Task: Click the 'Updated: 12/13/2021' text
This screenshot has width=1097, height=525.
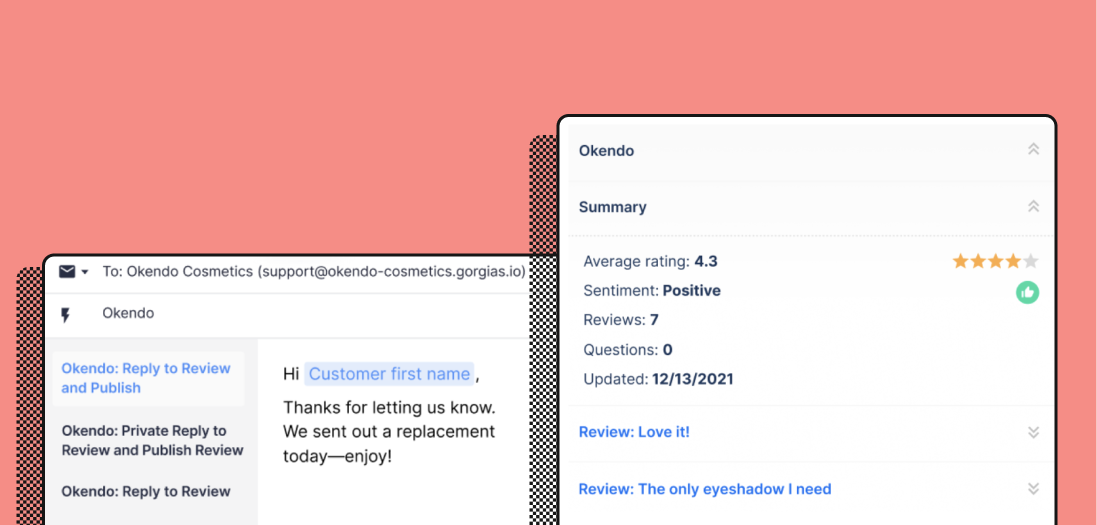Action: click(x=658, y=379)
